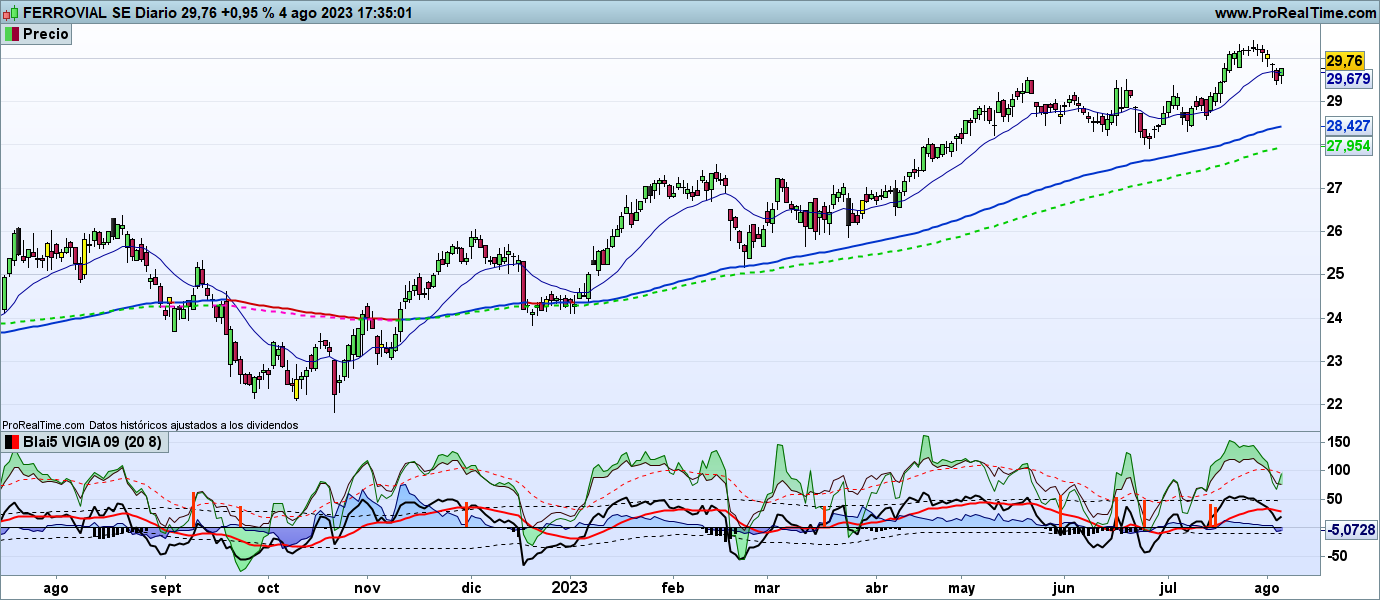Click the yellow 29,76 current price tag
1380x600 pixels.
(1343, 61)
